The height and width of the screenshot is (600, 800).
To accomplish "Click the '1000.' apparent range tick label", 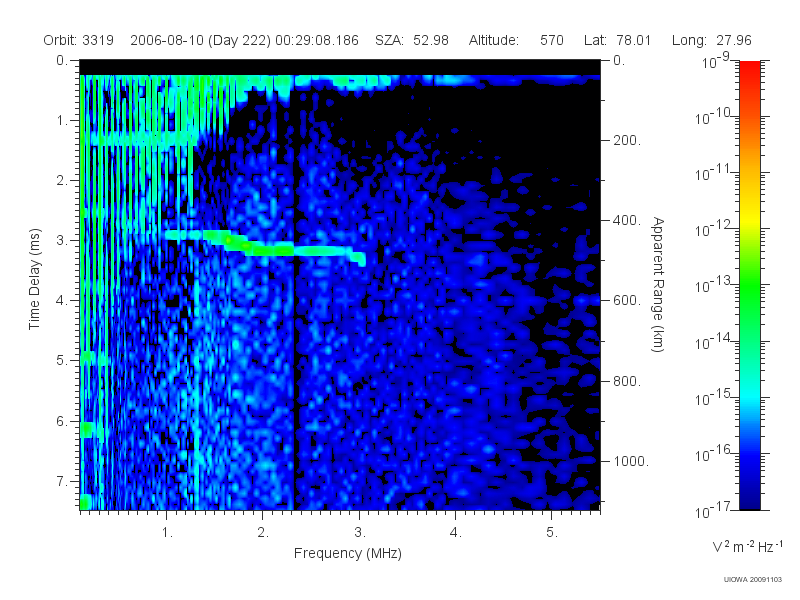I will click(x=631, y=461).
